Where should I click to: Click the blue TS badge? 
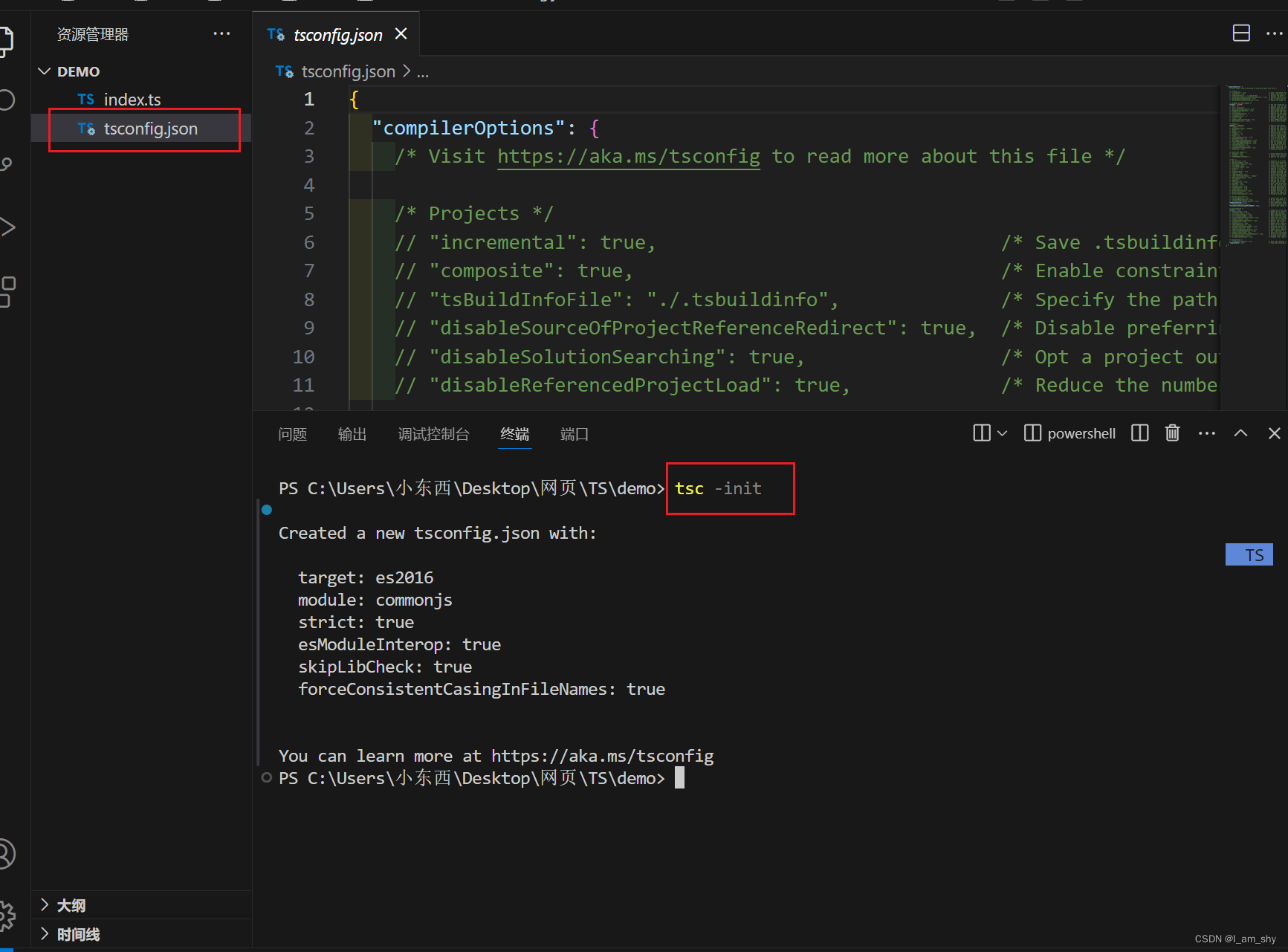click(1249, 554)
